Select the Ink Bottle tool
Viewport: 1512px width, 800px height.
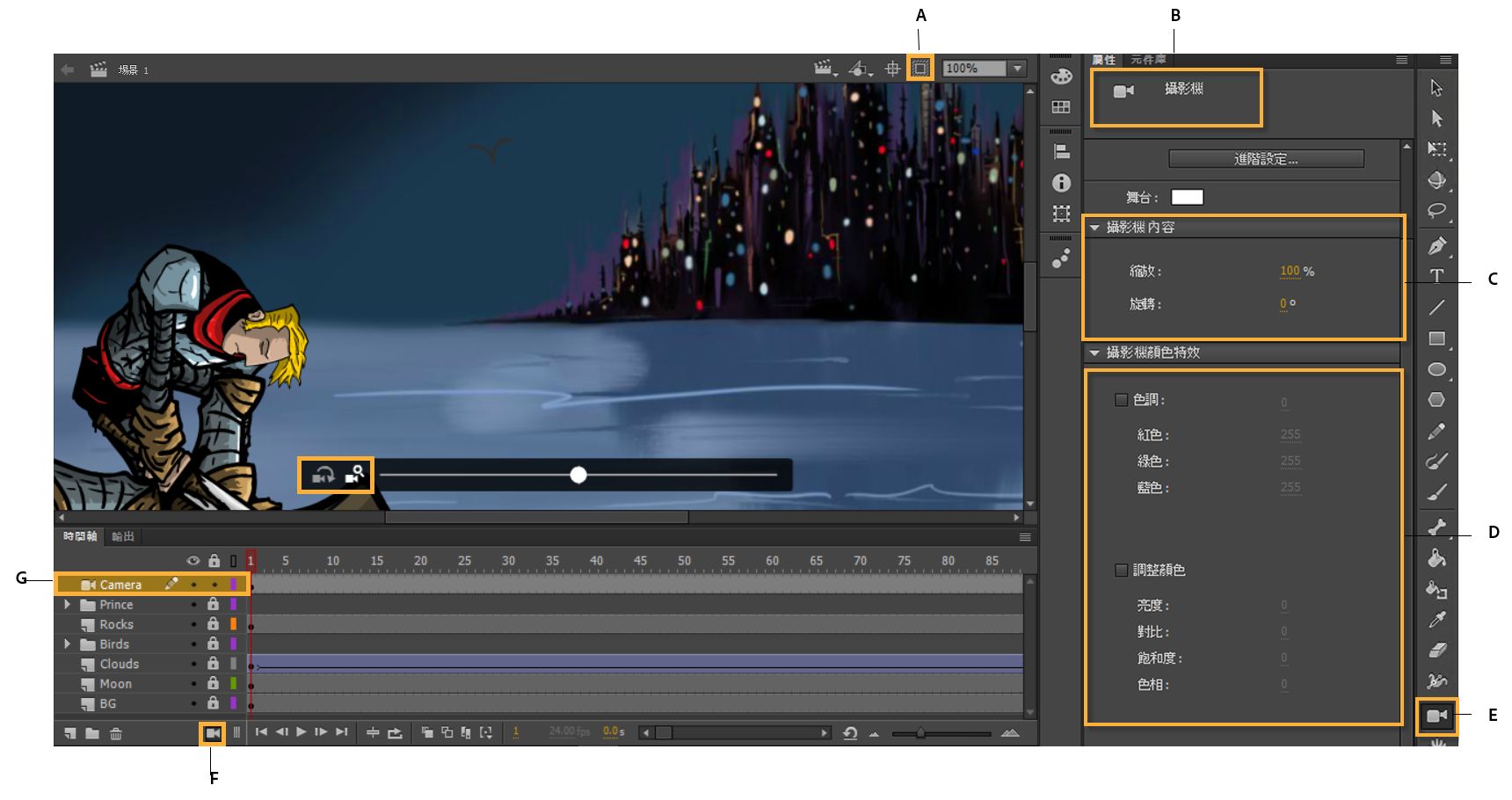1436,589
